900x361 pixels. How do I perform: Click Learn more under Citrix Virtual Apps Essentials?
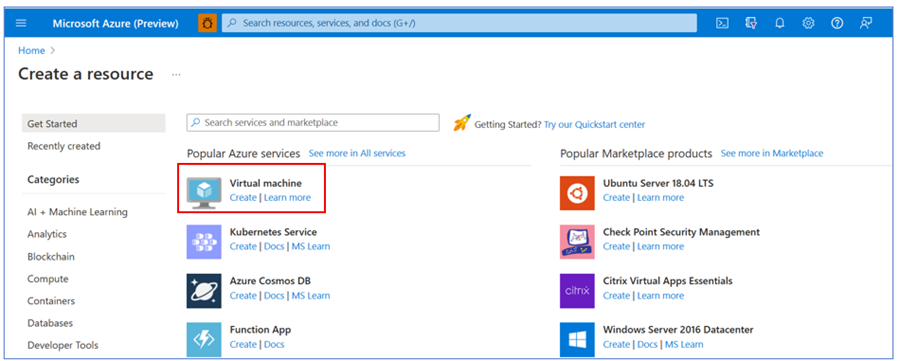click(661, 296)
